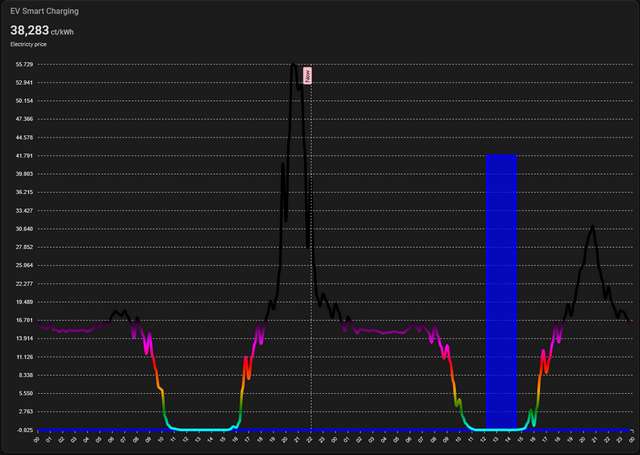Open the EV Smart Charging card title

[x=44, y=11]
